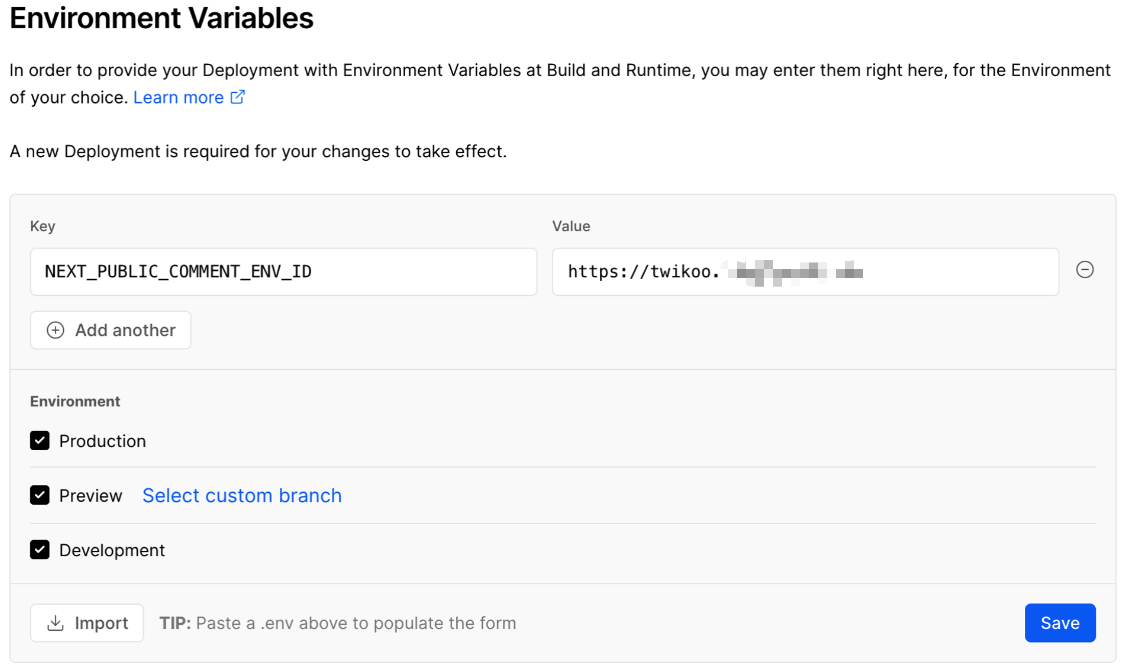Click the Environment Variables heading
Image resolution: width=1125 pixels, height=665 pixels.
(162, 18)
